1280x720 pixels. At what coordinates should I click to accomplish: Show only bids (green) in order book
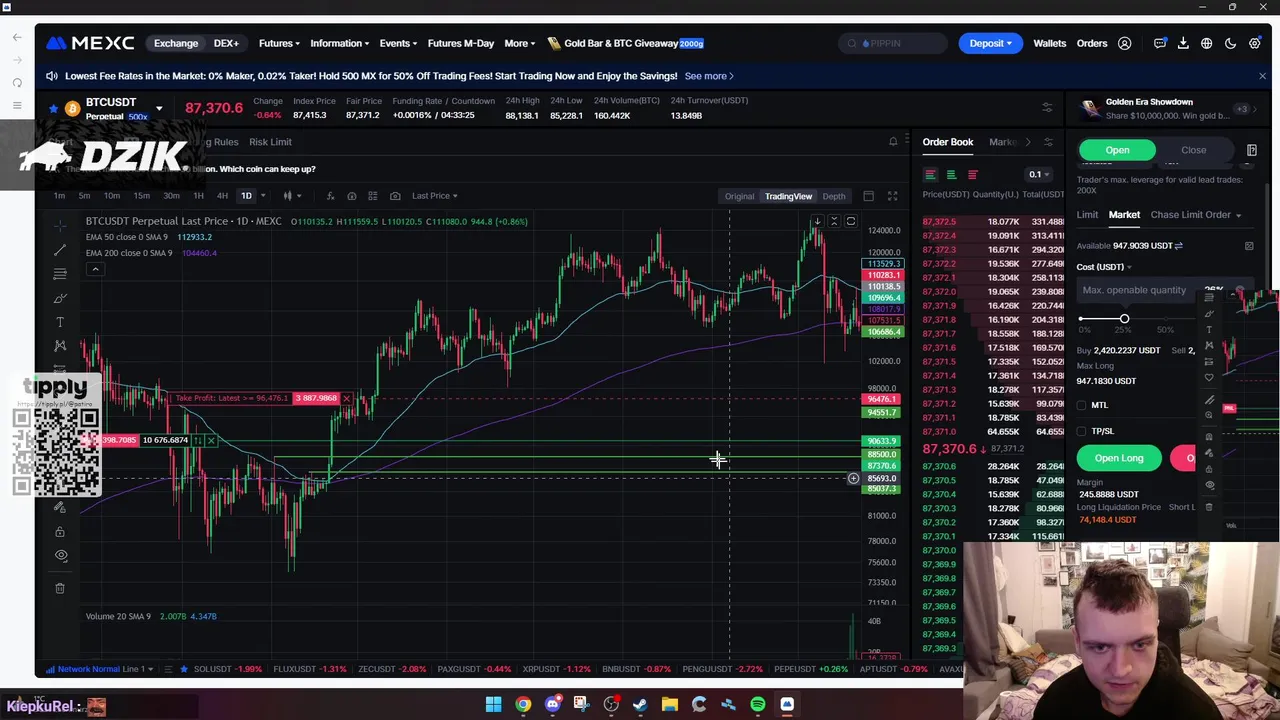pos(951,175)
